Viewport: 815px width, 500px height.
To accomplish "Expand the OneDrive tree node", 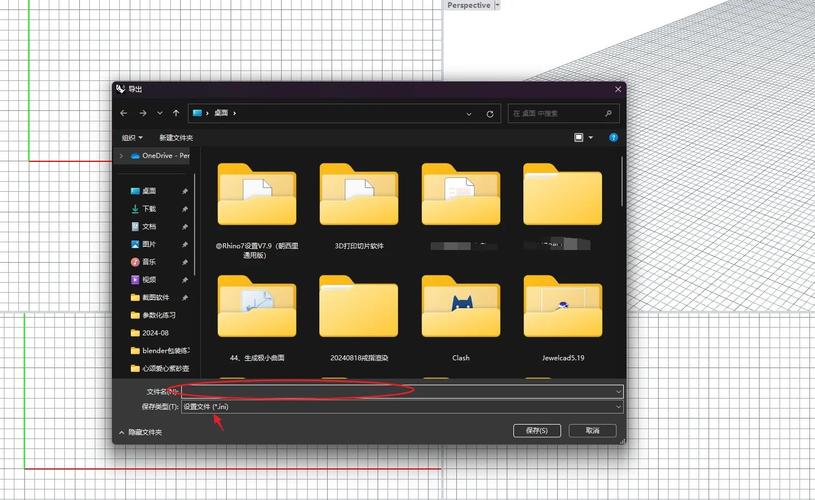I will click(122, 156).
